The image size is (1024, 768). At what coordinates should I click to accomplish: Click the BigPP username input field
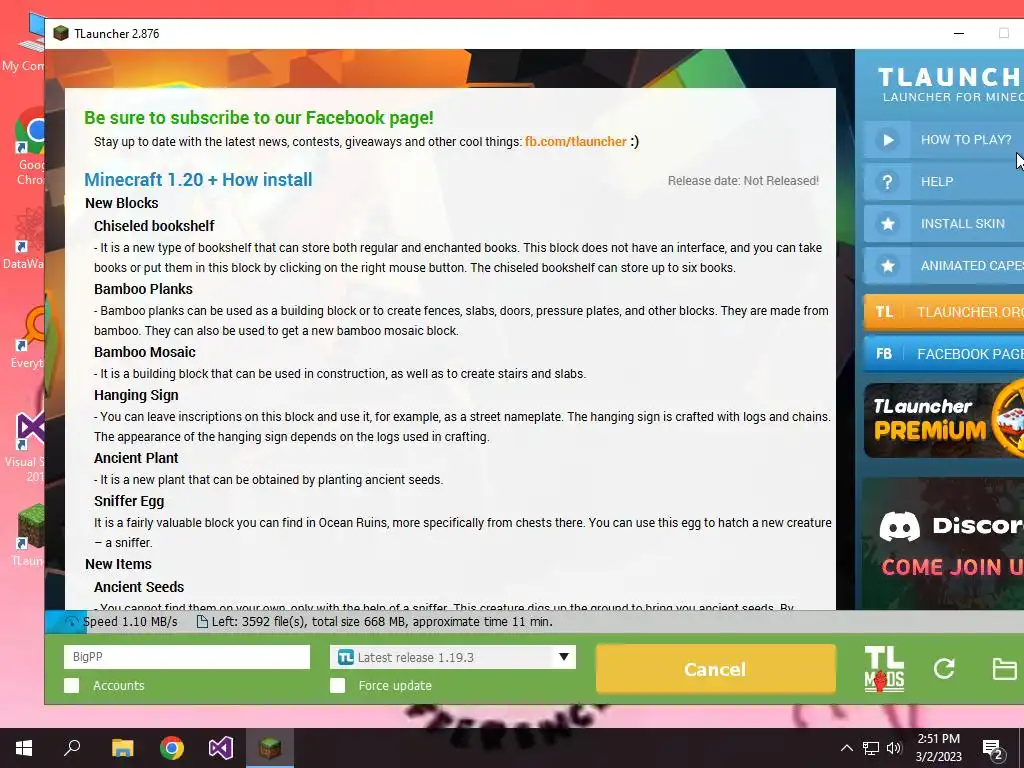point(187,657)
